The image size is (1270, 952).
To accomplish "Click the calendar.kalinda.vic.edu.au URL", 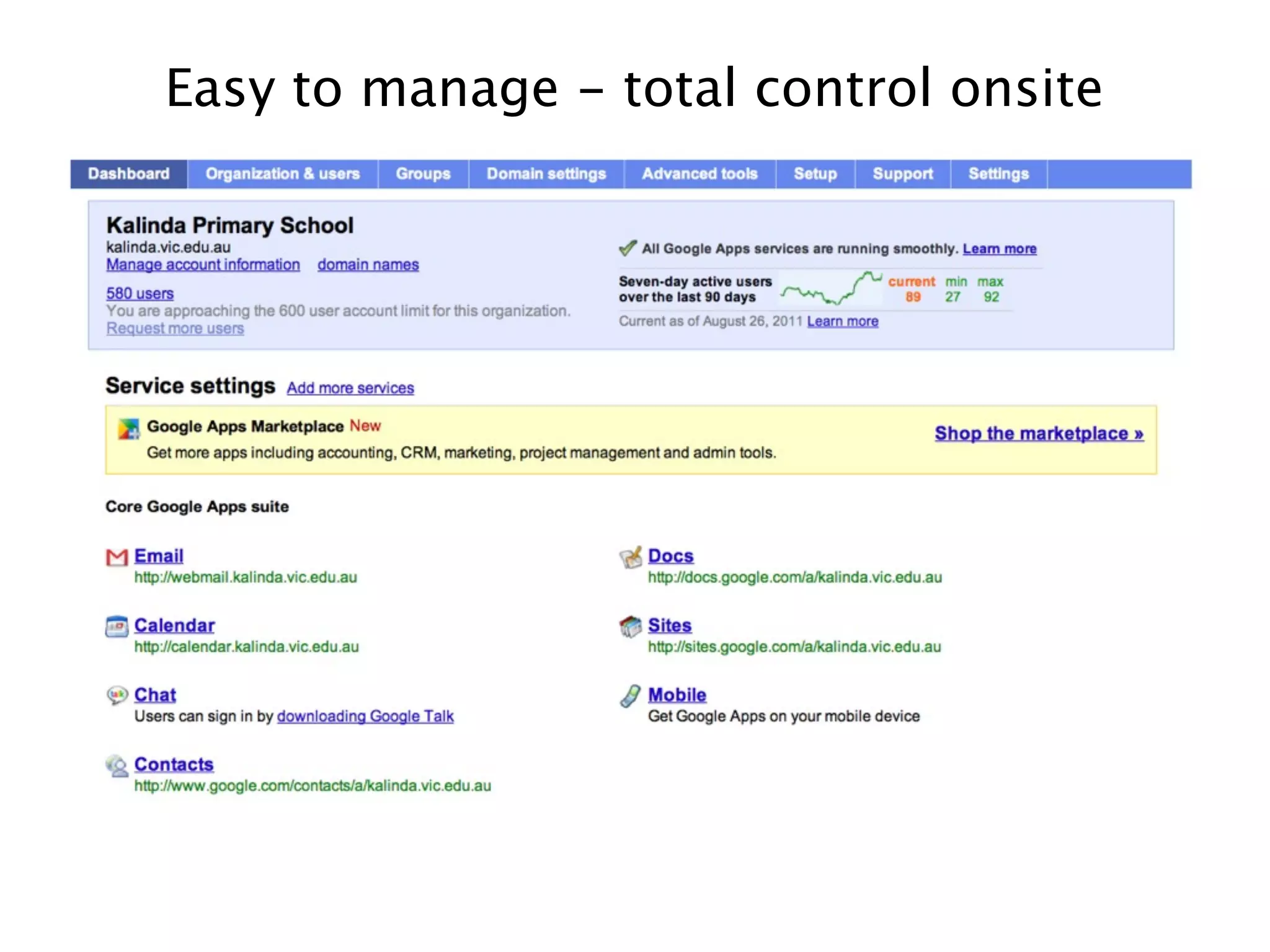I will (246, 647).
